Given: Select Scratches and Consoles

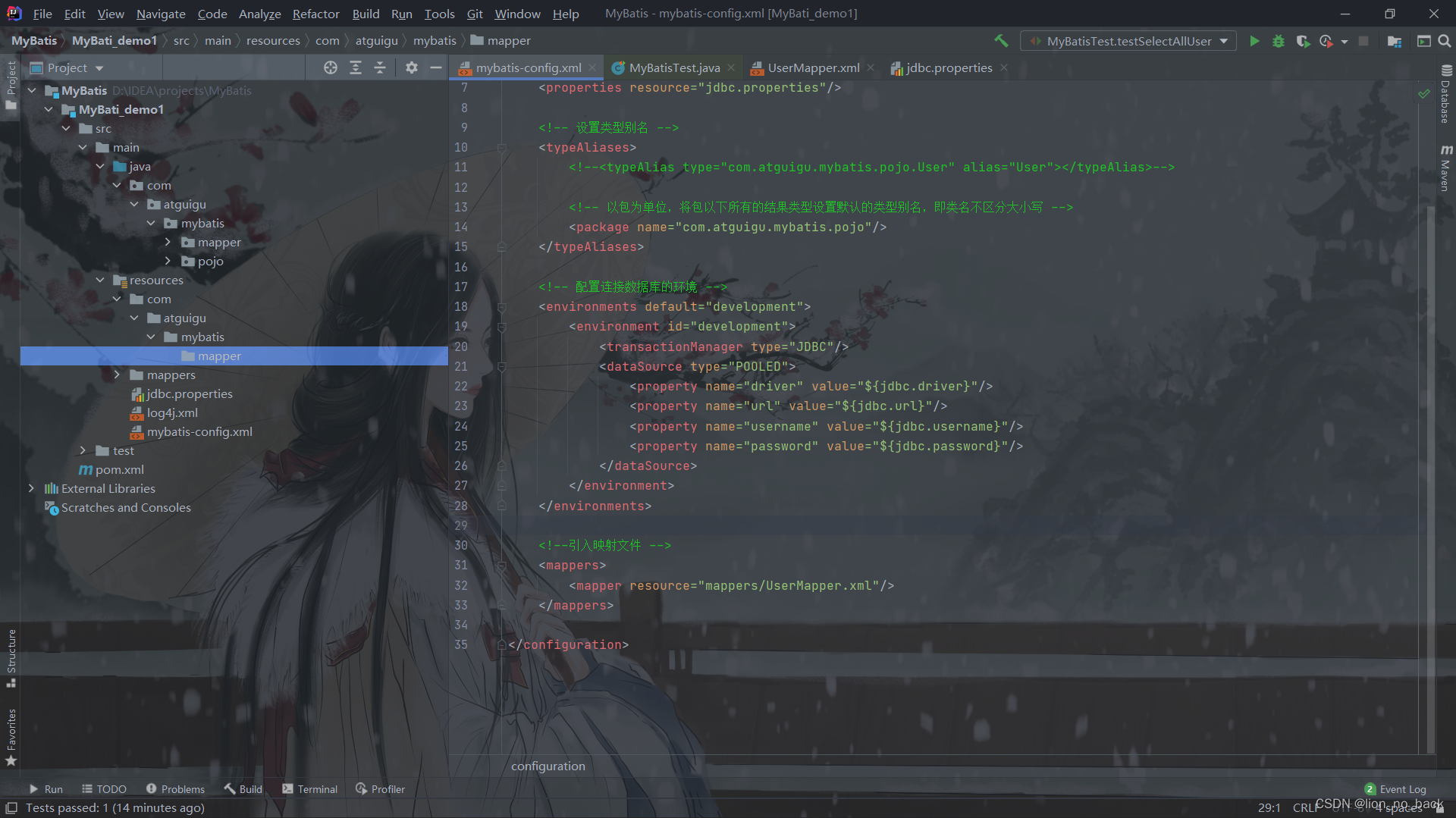Looking at the screenshot, I should tap(126, 507).
